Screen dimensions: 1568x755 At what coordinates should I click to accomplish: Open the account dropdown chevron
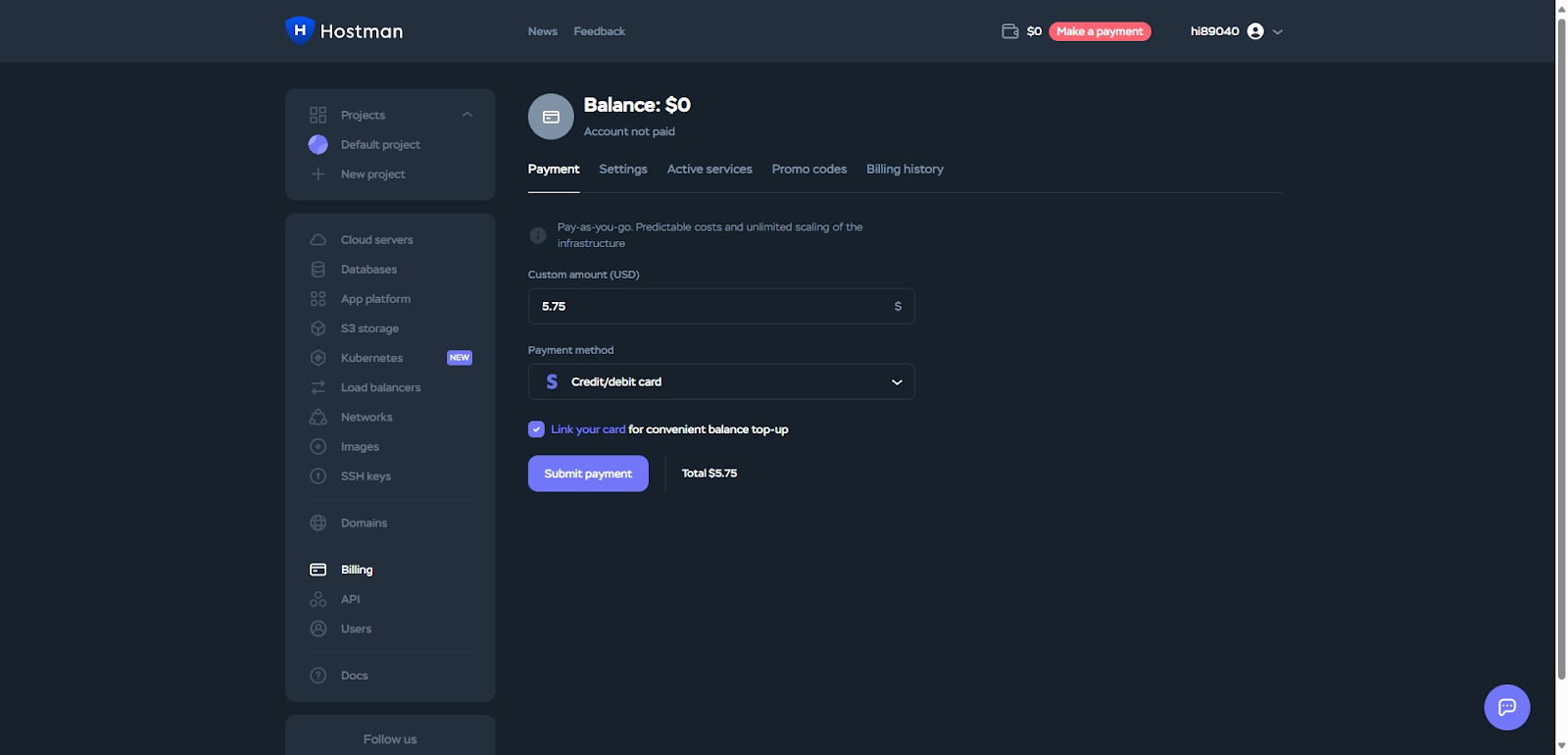1278,31
